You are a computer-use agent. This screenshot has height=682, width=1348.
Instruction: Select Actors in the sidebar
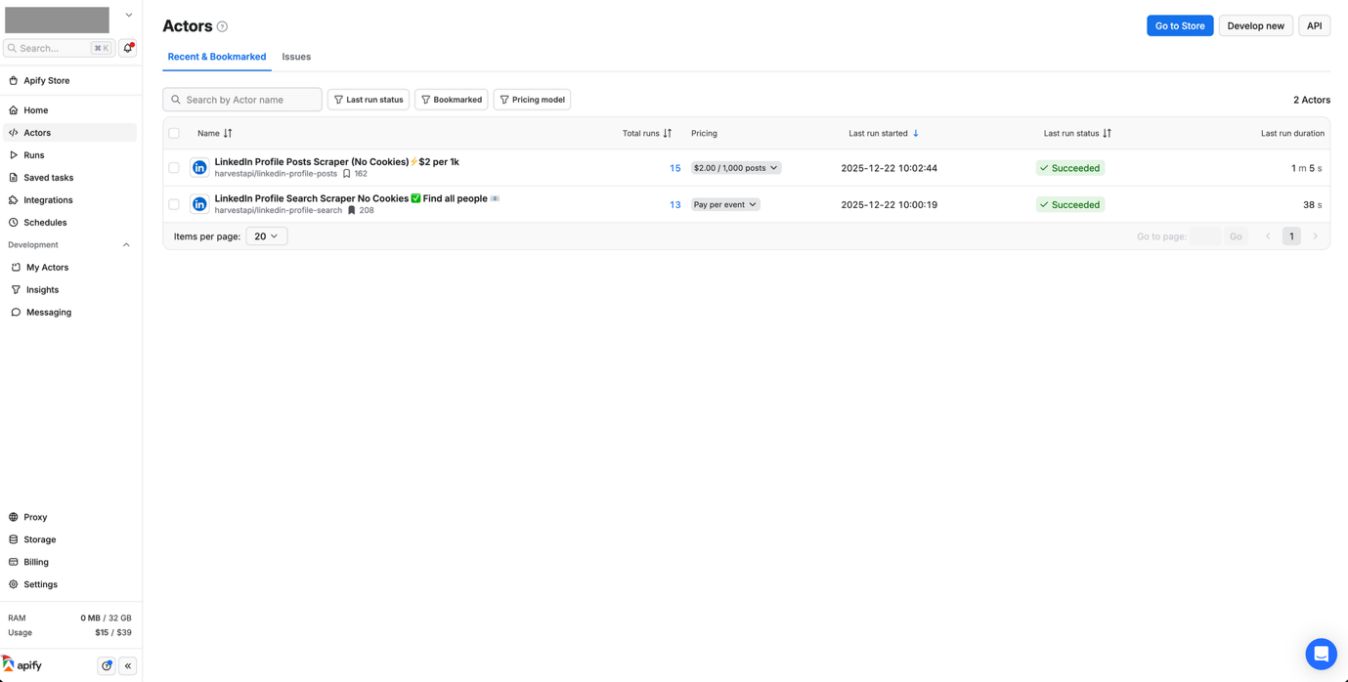[38, 131]
